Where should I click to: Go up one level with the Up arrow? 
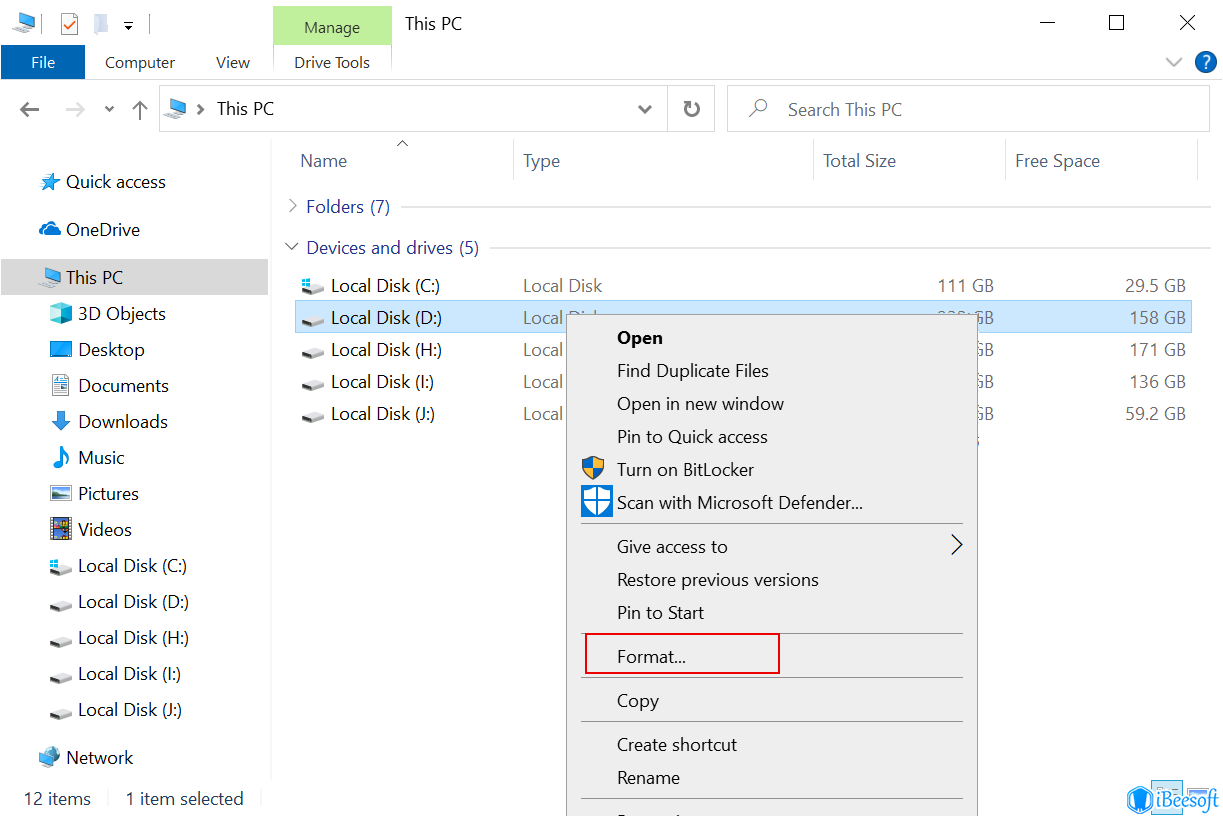tap(140, 110)
